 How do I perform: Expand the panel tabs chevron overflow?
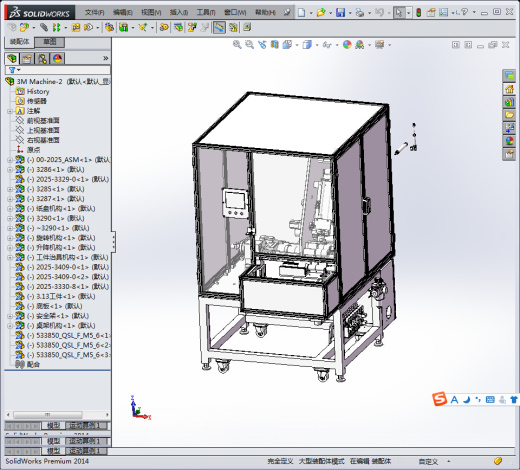(106, 58)
